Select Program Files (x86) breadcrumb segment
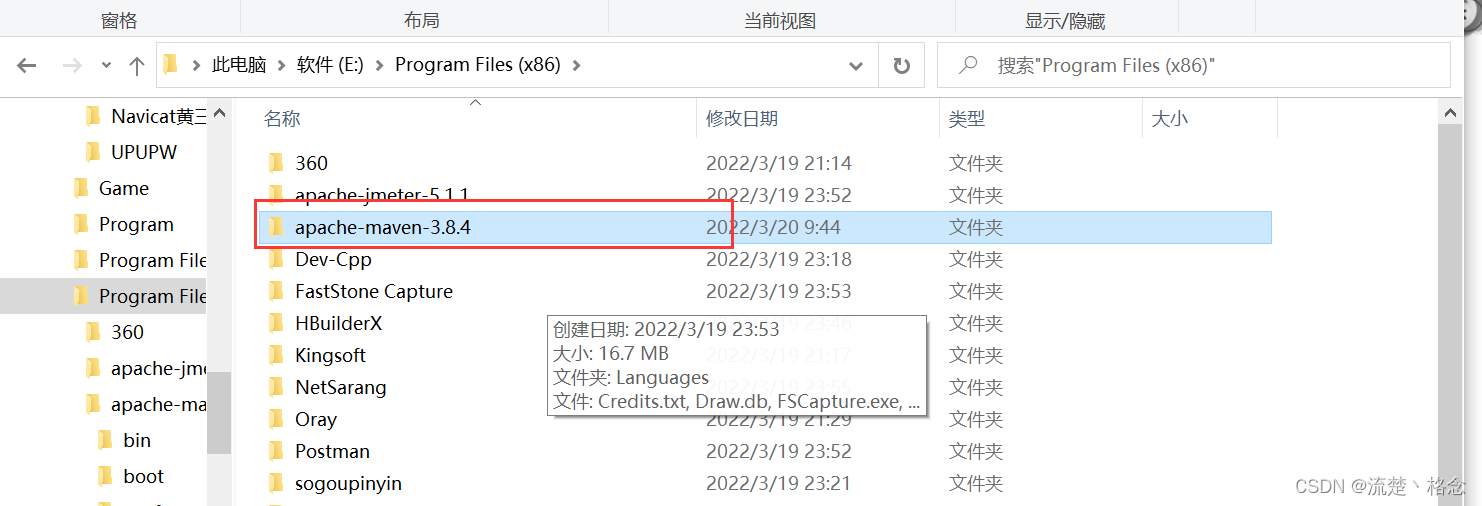 click(x=478, y=65)
